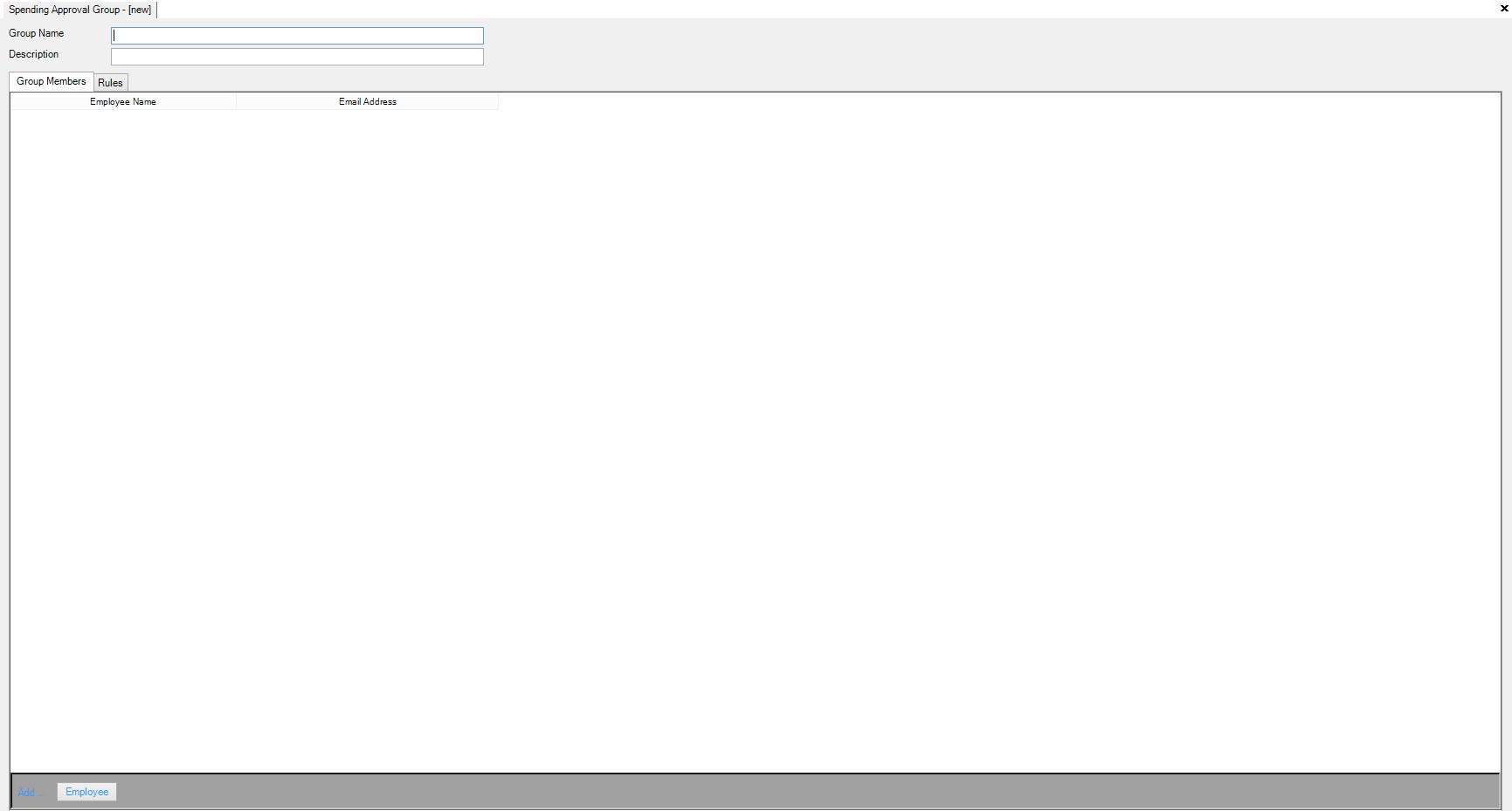Close the Spending Approval Group window
1512x811 pixels.
(1504, 9)
